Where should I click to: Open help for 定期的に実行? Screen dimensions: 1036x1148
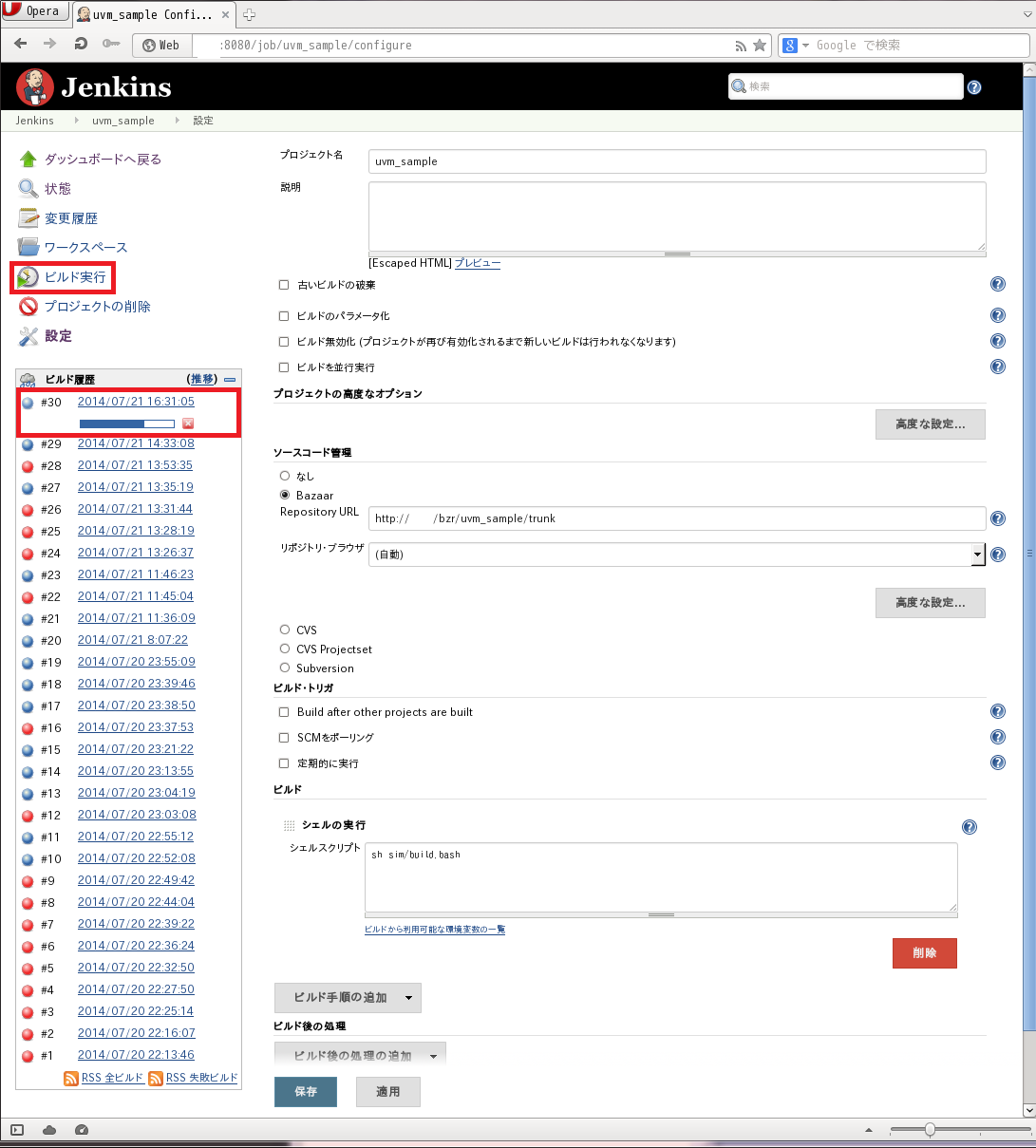pyautogui.click(x=998, y=762)
